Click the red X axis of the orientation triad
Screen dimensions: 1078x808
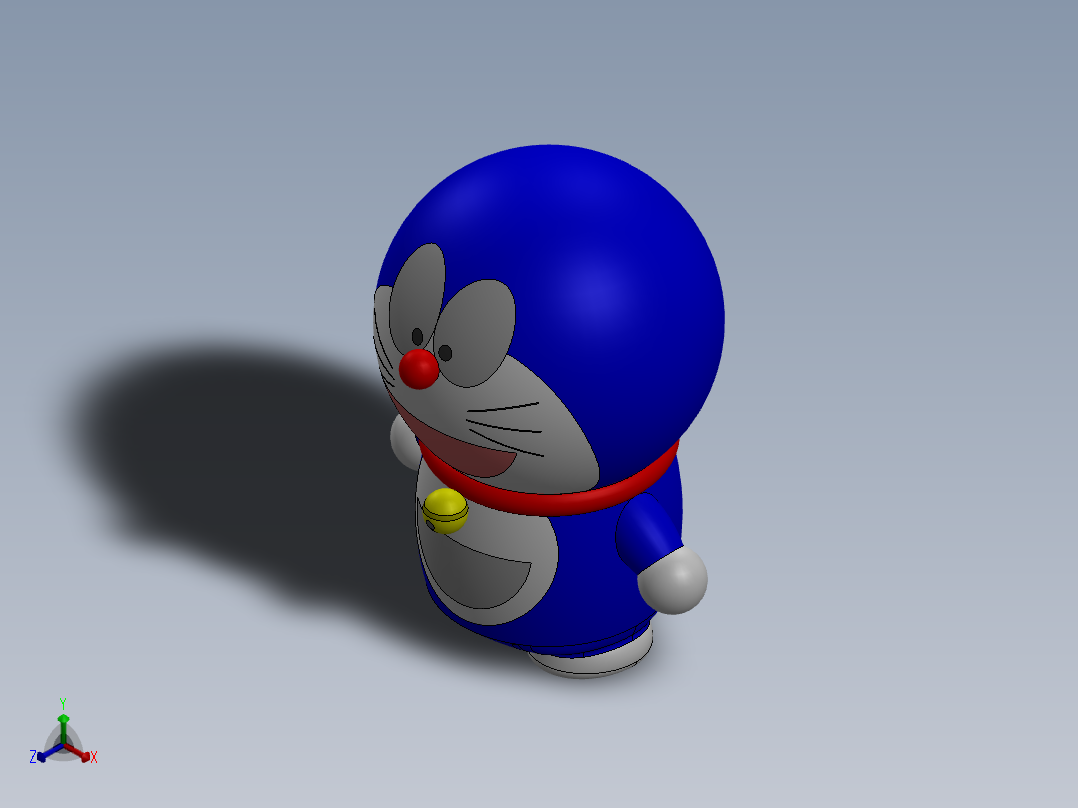(x=78, y=752)
